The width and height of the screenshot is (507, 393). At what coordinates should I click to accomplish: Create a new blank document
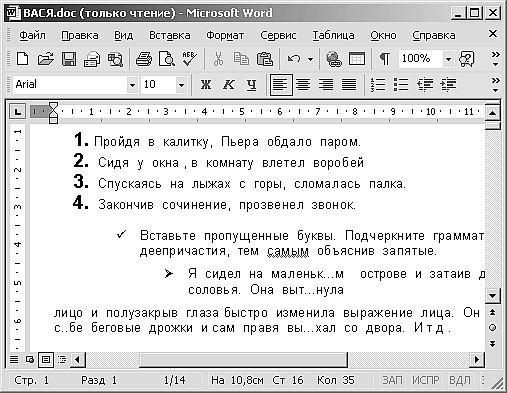point(22,59)
